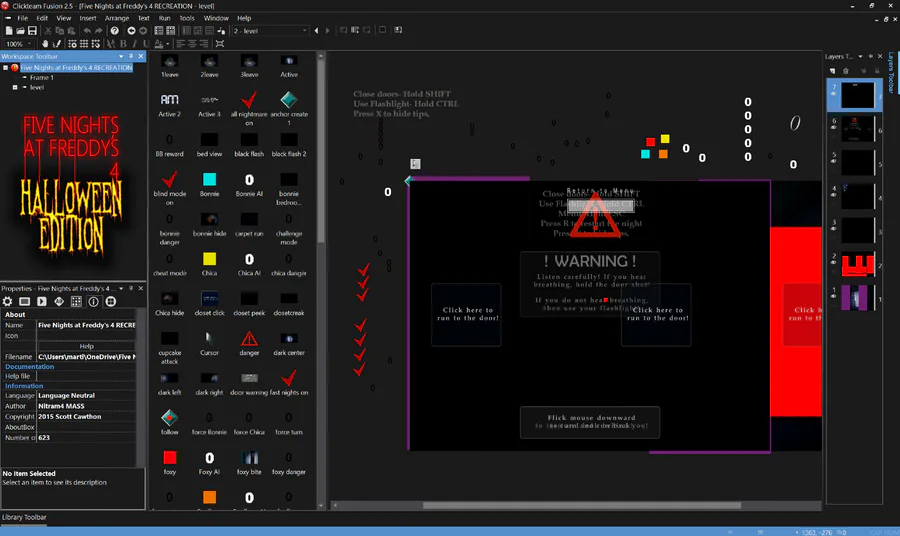
Task: Select the hand pan tool
Action: click(x=45, y=44)
